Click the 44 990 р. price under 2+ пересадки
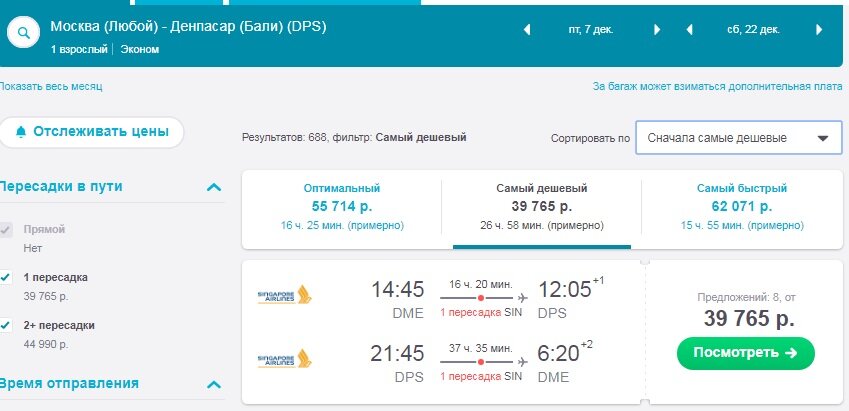 pos(46,344)
